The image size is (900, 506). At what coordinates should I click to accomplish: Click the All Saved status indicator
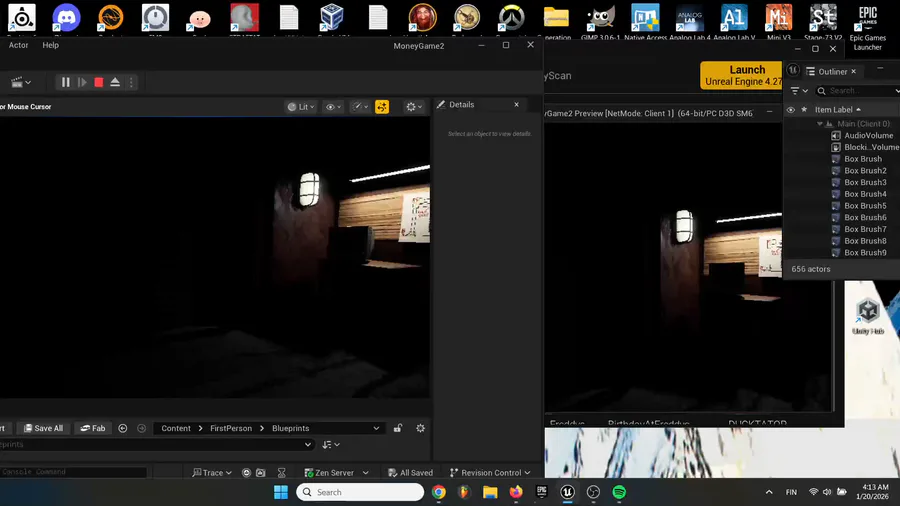[x=410, y=473]
